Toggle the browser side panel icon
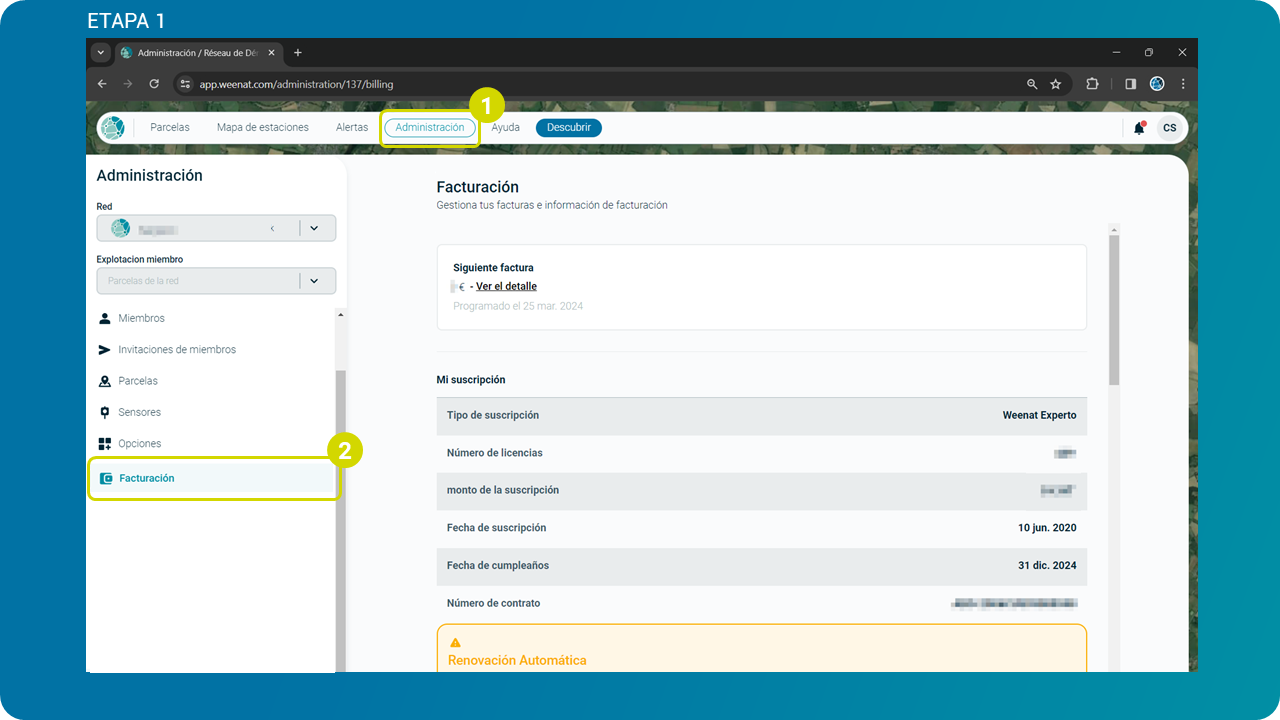This screenshot has width=1280, height=720. point(1130,84)
